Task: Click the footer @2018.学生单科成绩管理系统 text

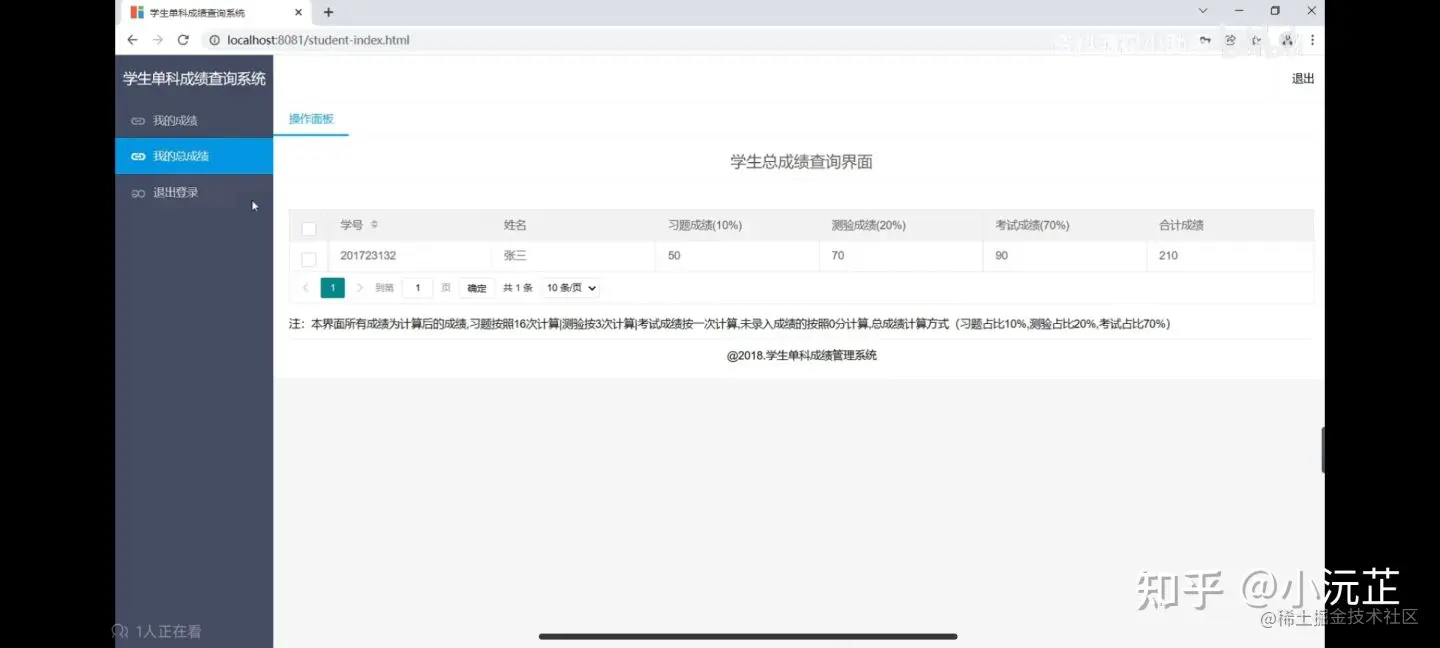Action: 802,355
